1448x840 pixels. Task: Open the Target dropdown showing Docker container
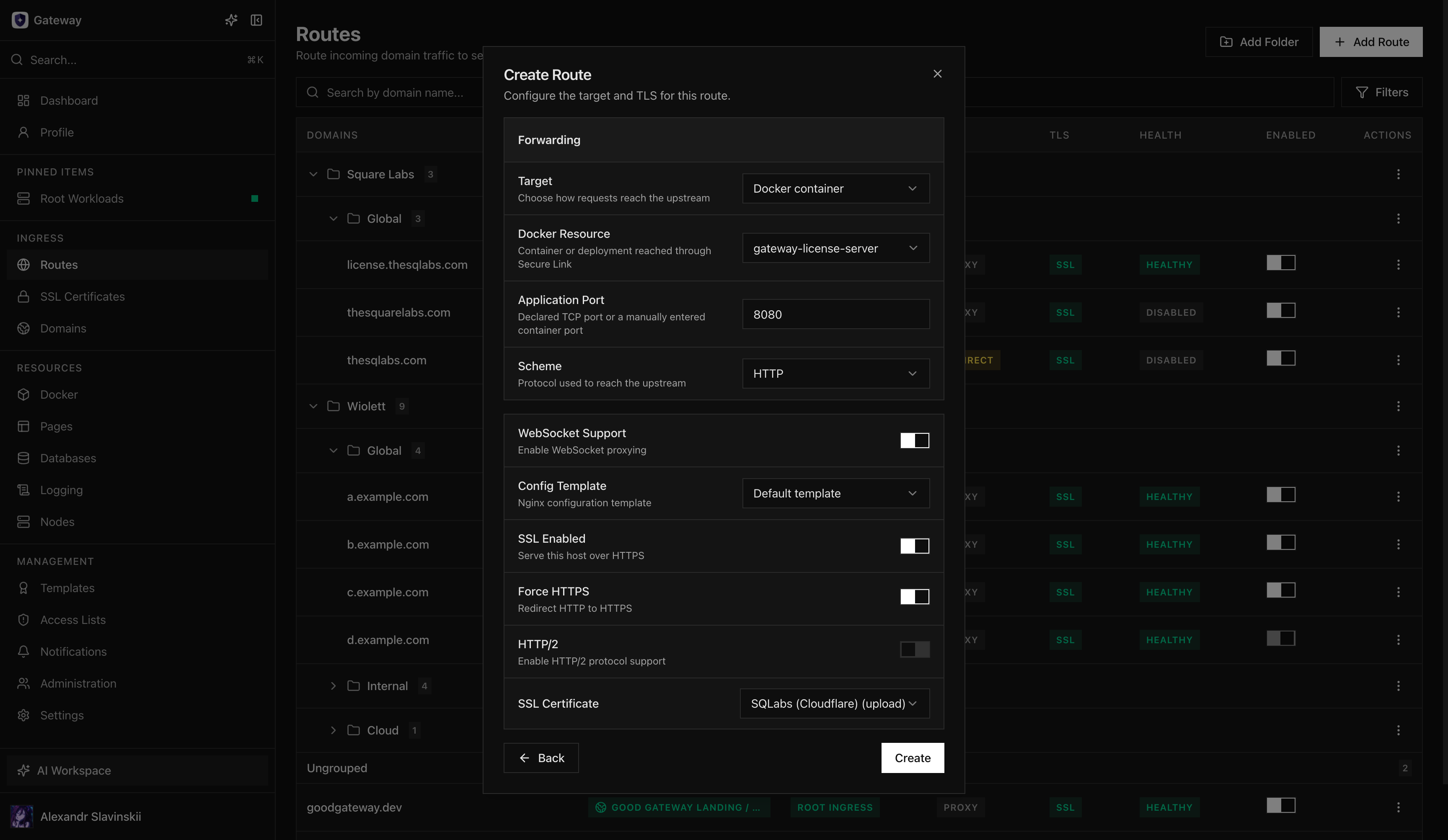[835, 188]
